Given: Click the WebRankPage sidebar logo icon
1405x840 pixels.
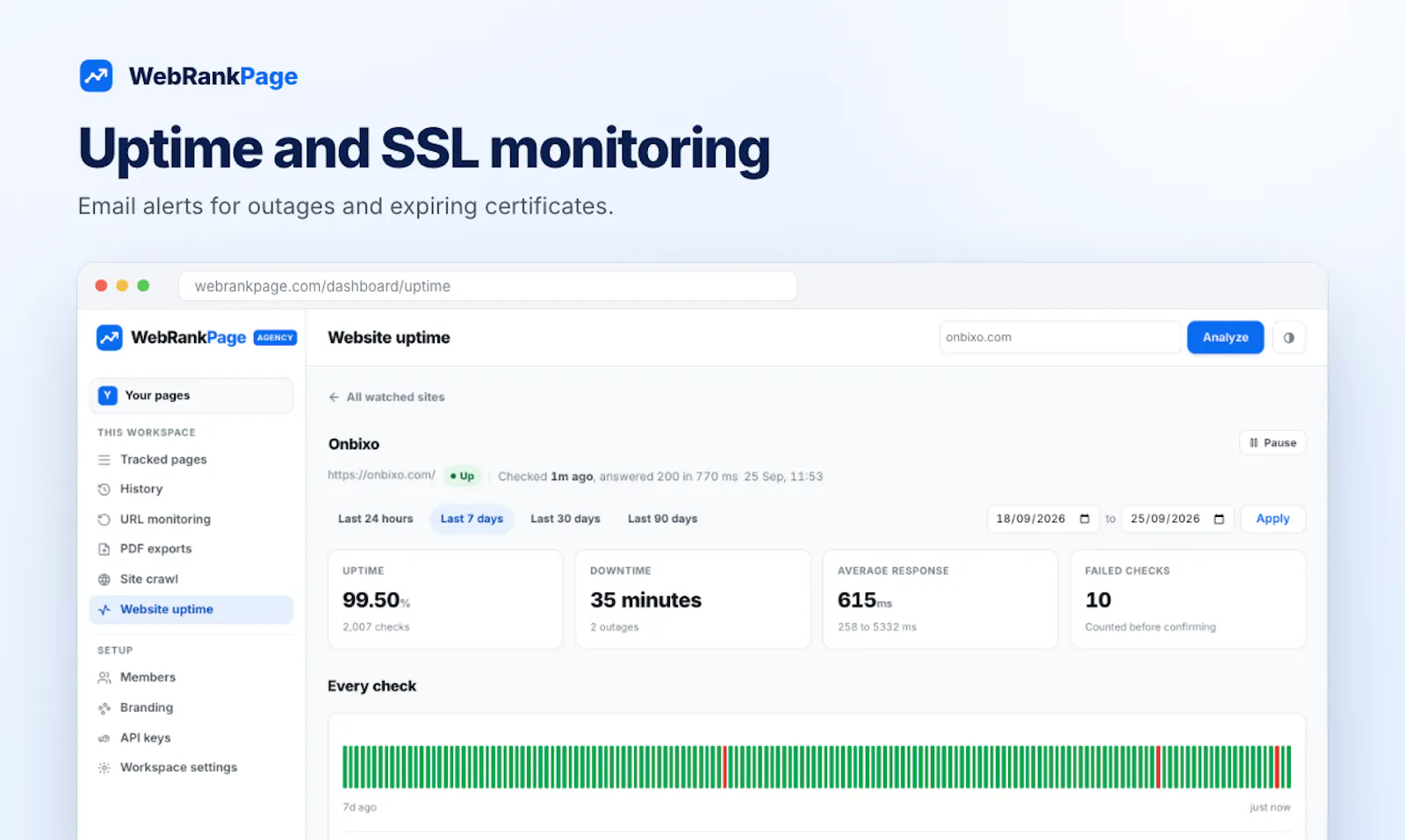Looking at the screenshot, I should [110, 337].
